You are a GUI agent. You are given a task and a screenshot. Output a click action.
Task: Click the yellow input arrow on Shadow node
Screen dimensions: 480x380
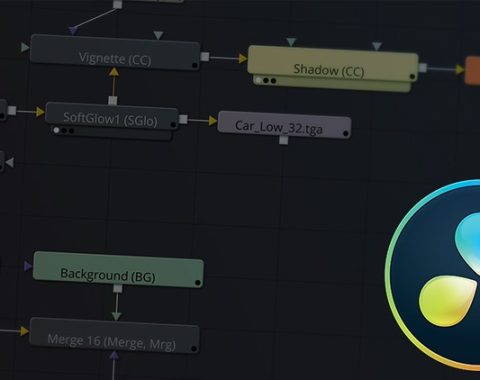point(243,59)
